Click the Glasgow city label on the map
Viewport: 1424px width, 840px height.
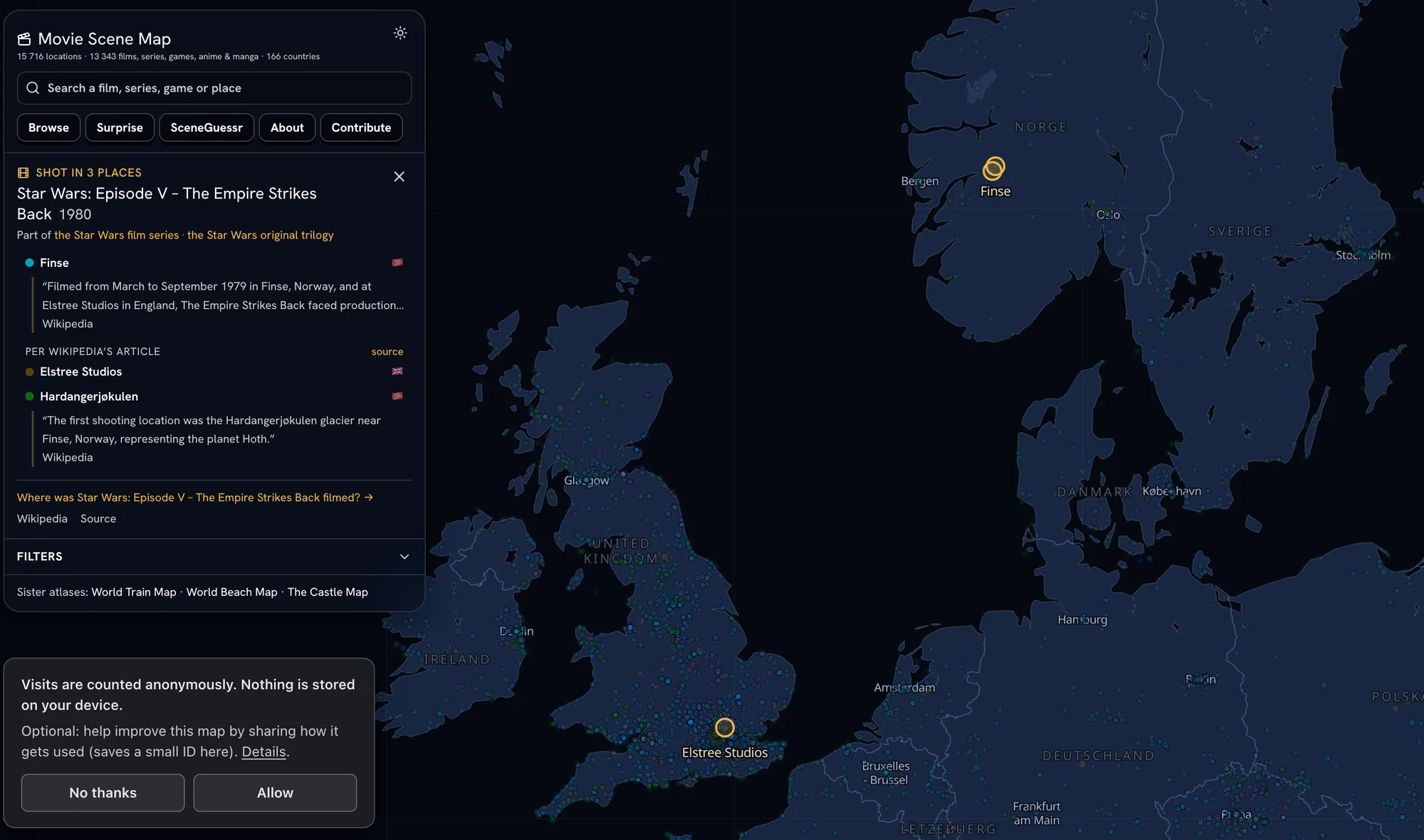click(x=587, y=481)
